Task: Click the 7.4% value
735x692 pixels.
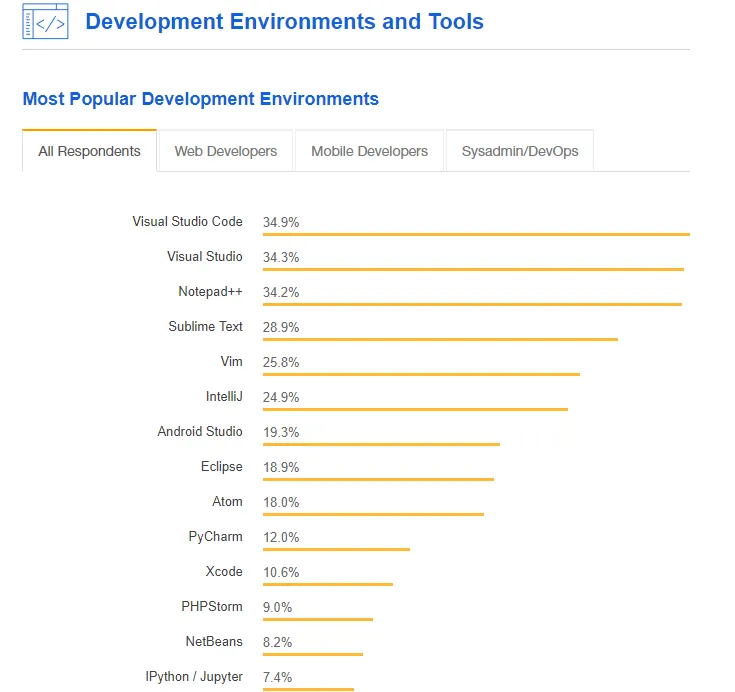Action: tap(277, 677)
